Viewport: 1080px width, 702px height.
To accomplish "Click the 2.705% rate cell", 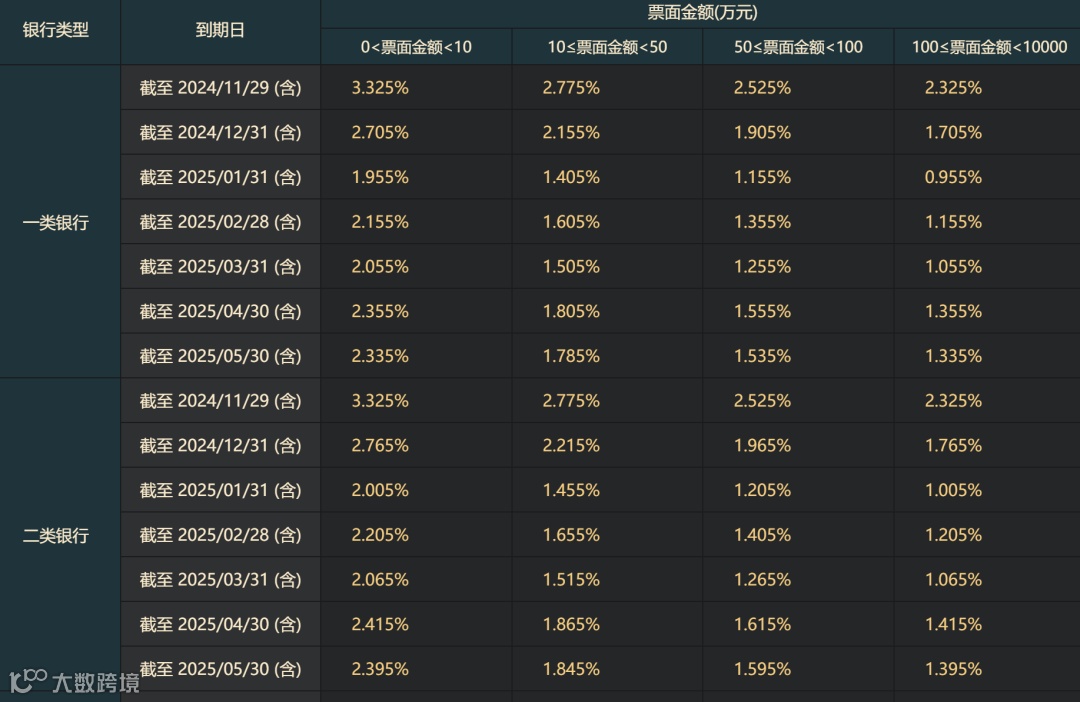I will coord(380,132).
